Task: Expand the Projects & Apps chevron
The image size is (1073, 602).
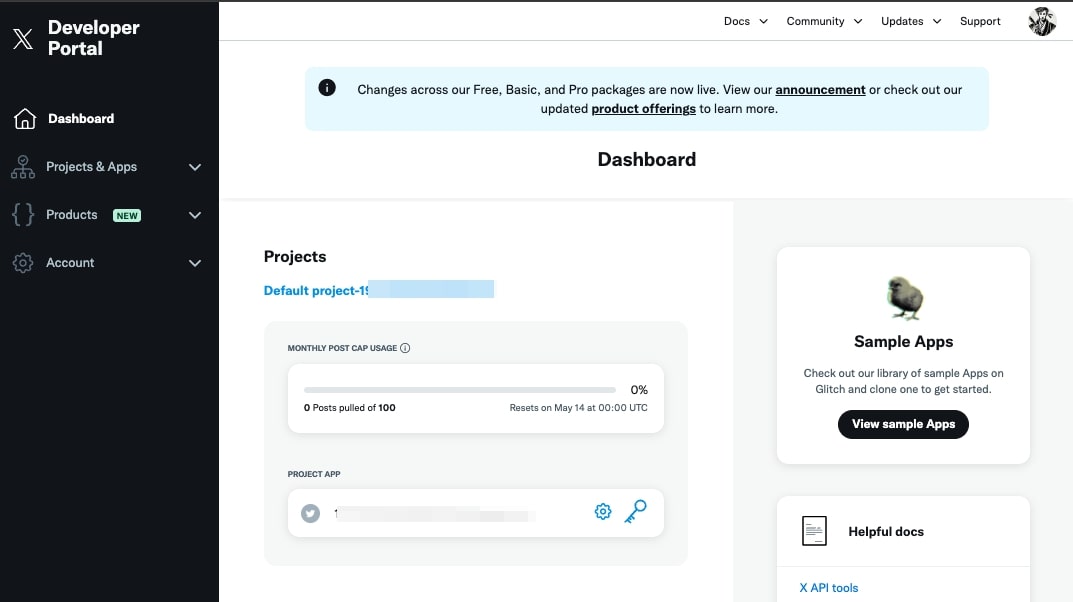Action: pos(195,167)
